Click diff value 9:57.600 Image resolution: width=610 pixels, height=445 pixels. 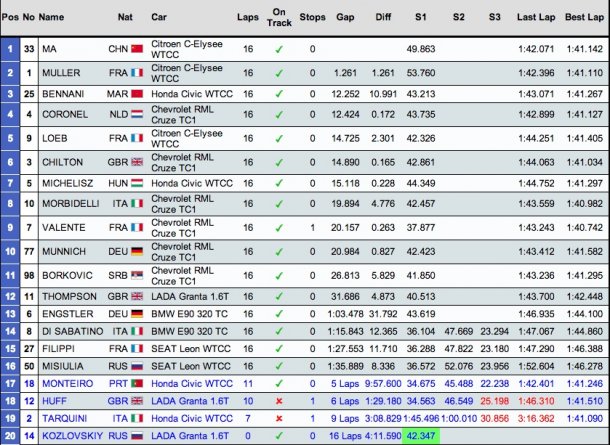(383, 384)
